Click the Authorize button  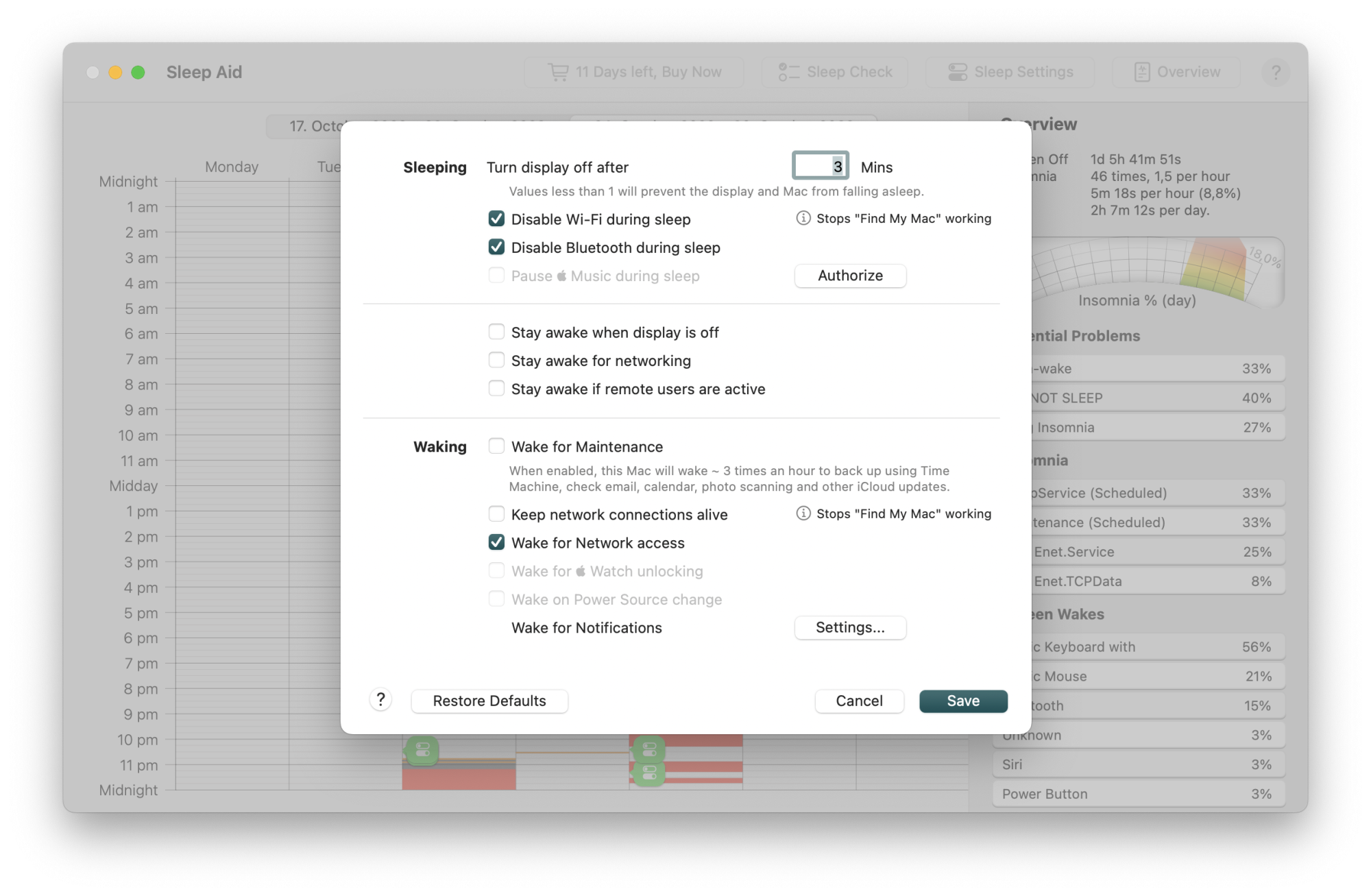(850, 276)
